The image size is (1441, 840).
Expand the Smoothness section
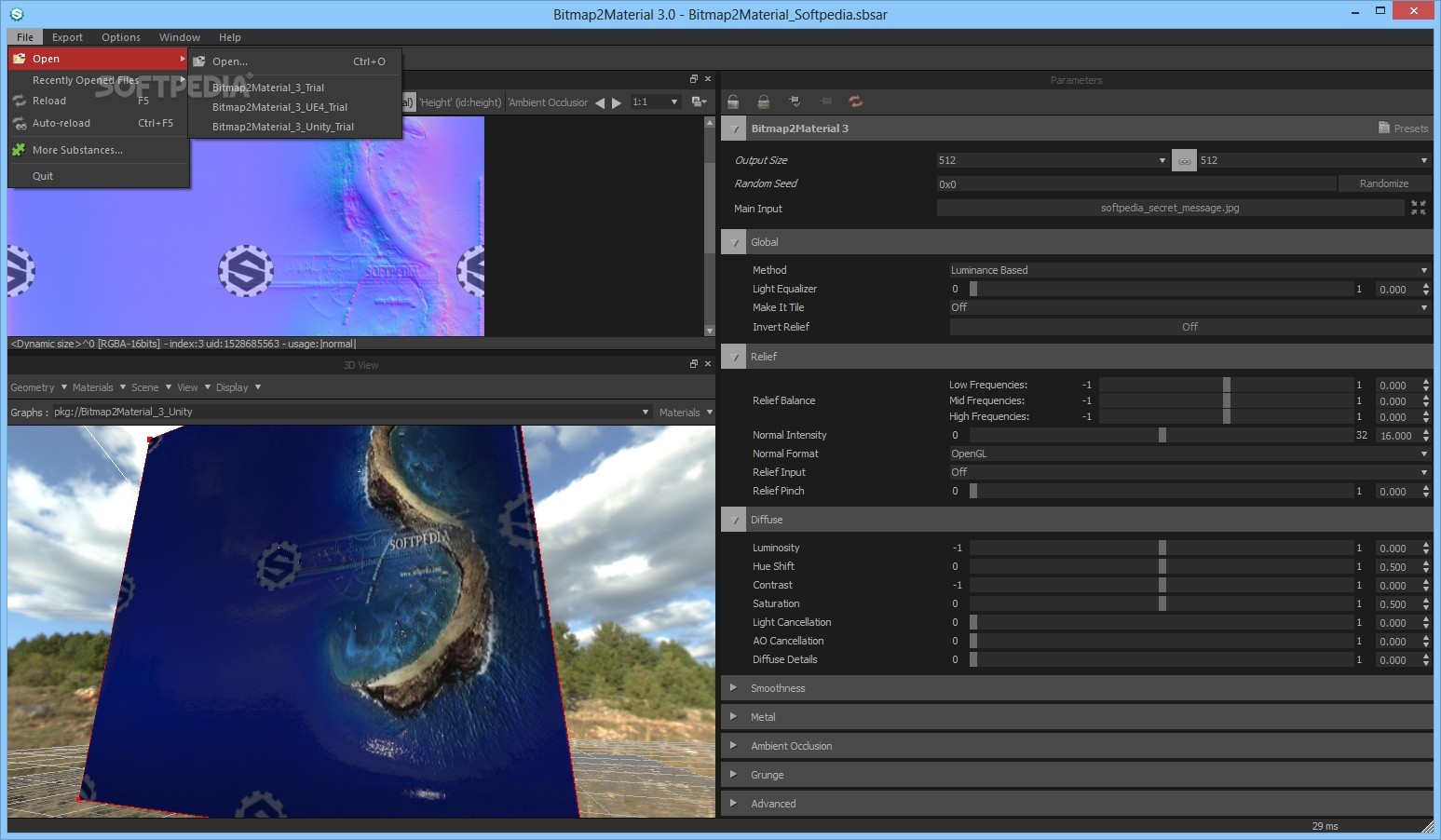(1077, 688)
